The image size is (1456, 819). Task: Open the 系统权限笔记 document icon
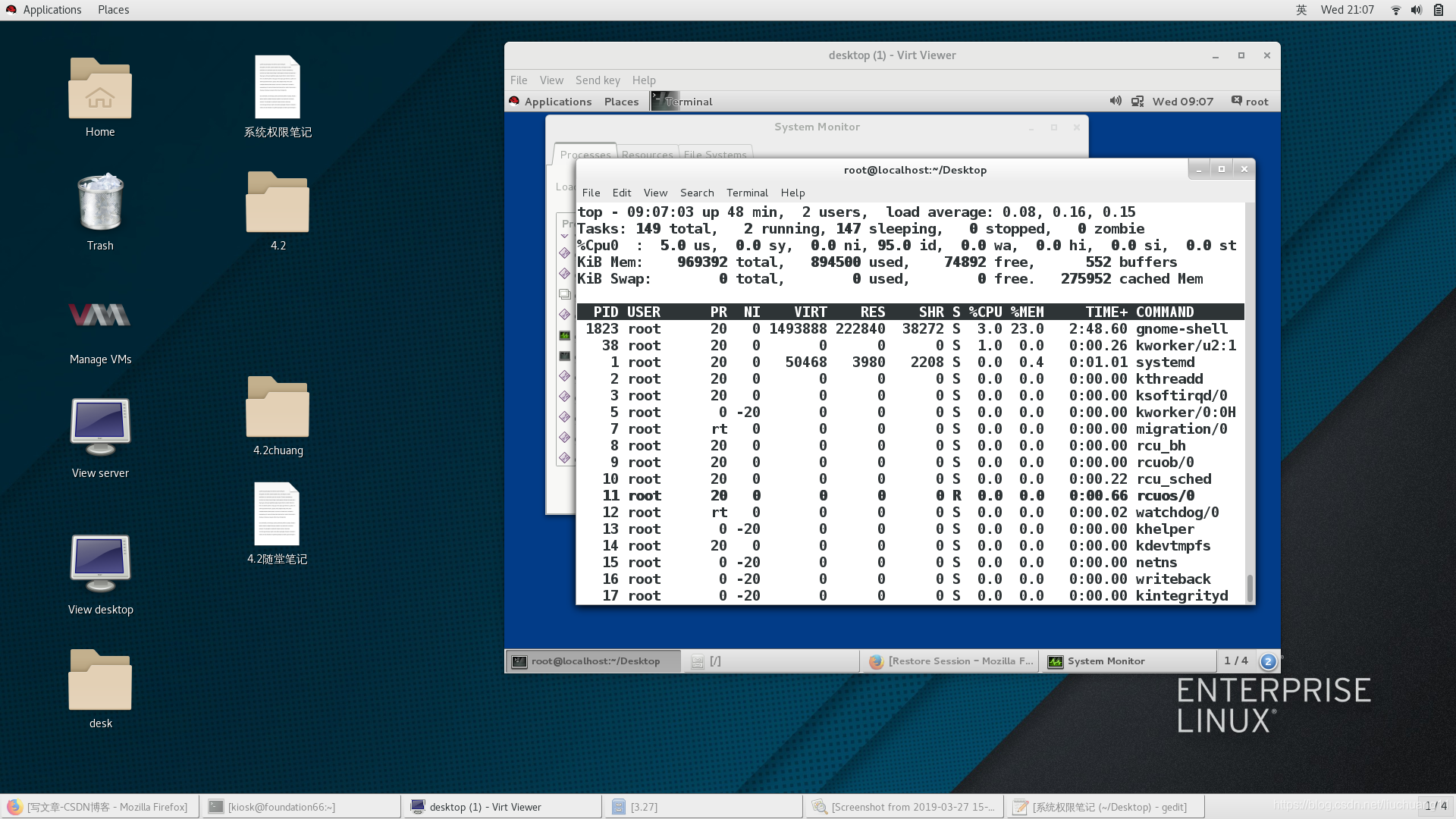click(278, 86)
